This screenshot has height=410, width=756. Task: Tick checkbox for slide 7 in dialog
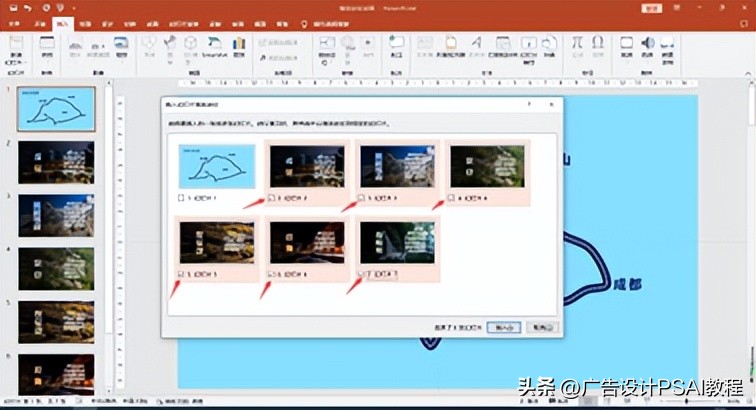coord(362,274)
